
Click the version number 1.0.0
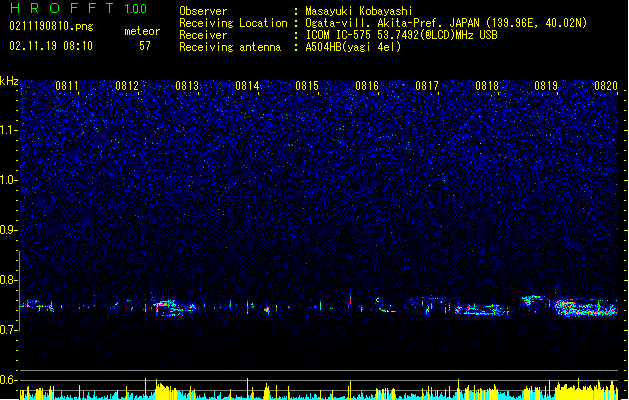(135, 9)
